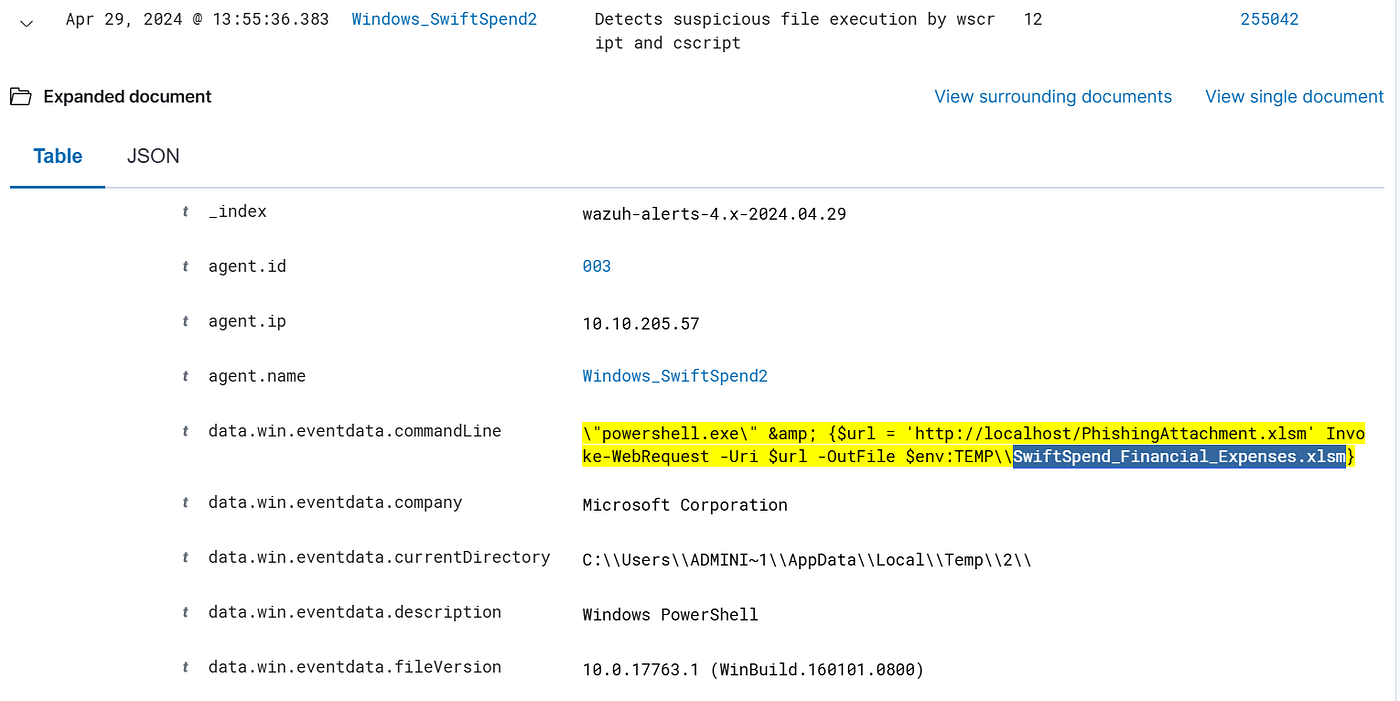
Task: Click agent.name value Windows_SwiftSpend2
Action: point(675,377)
